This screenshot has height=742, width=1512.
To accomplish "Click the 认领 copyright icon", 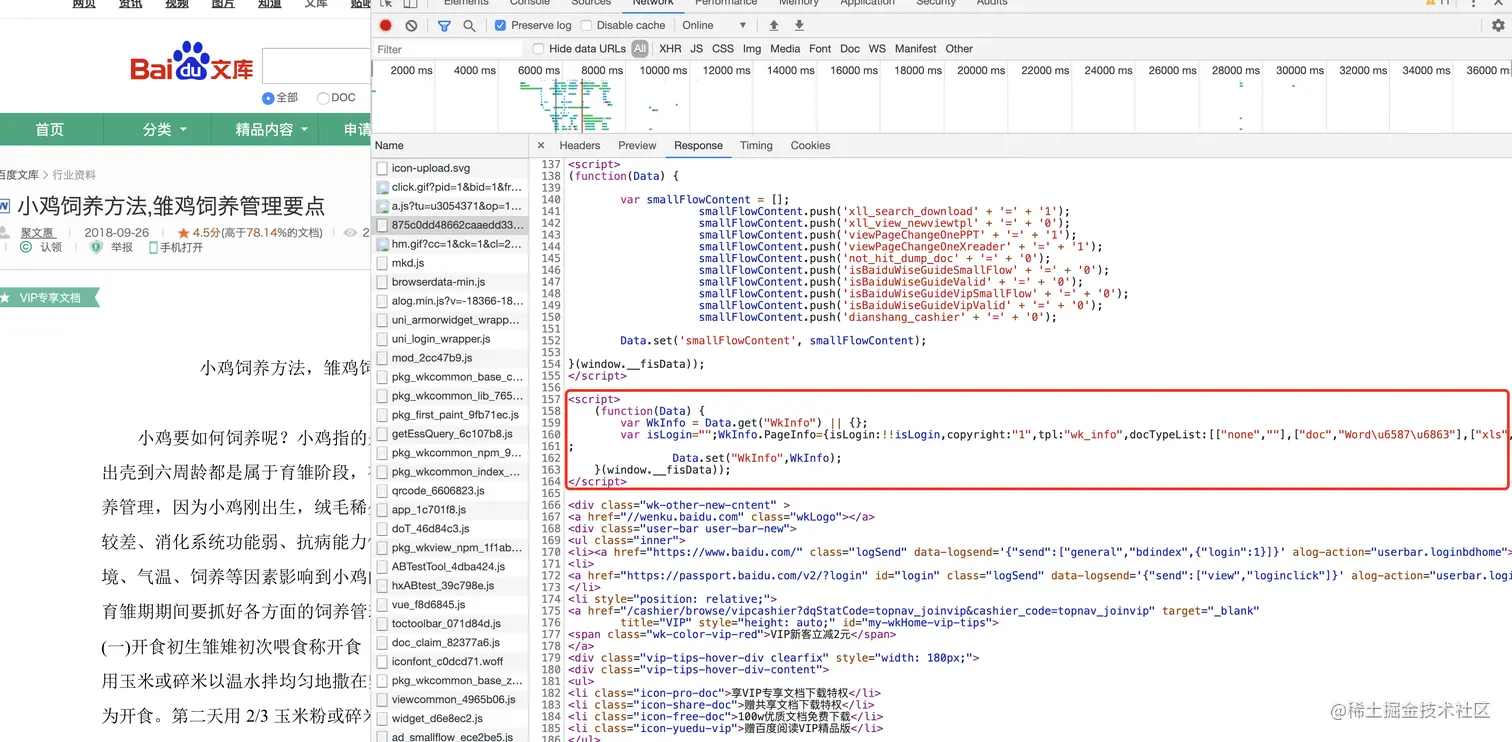I will point(26,247).
